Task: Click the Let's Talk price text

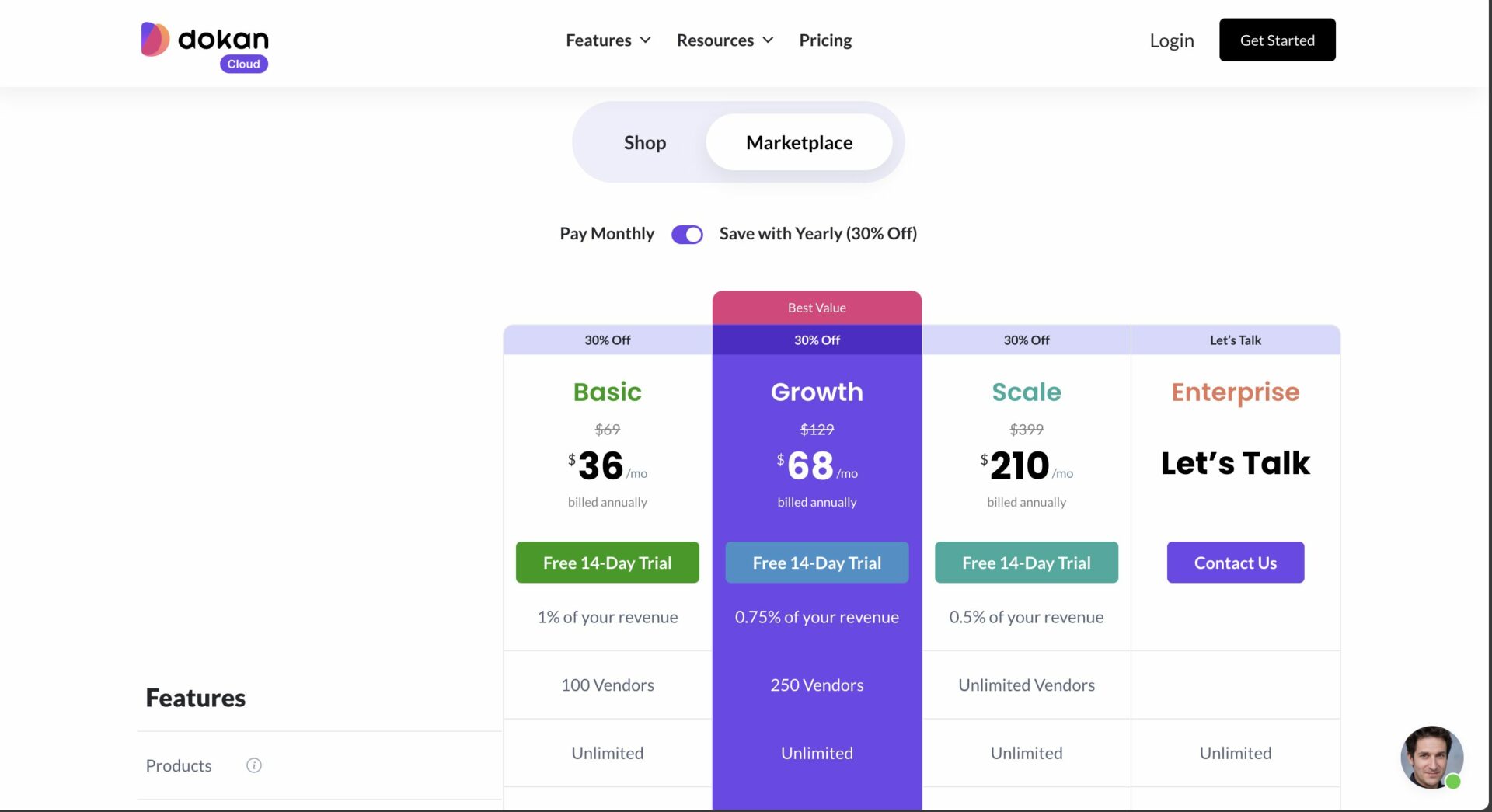Action: [x=1235, y=463]
